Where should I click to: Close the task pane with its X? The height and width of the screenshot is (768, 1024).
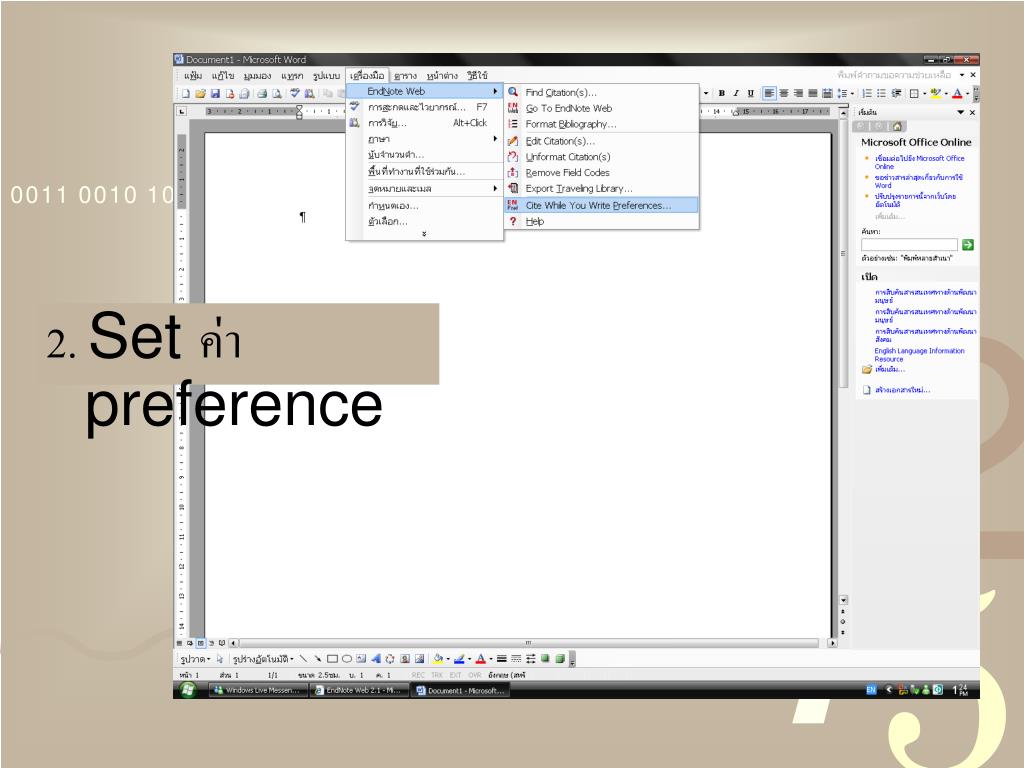point(972,112)
